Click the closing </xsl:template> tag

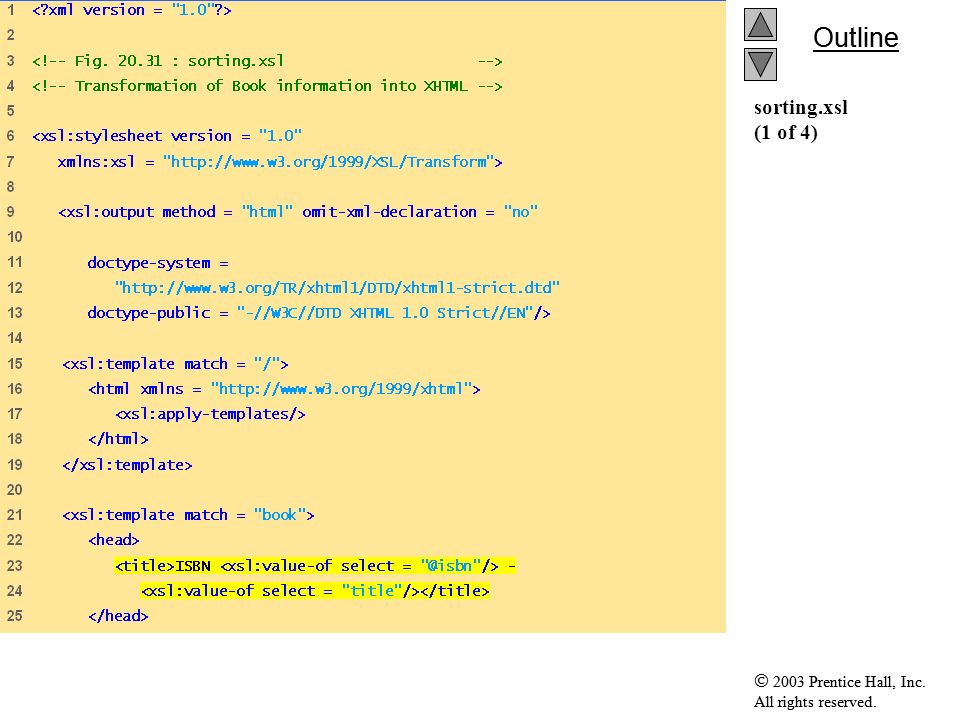tap(127, 465)
